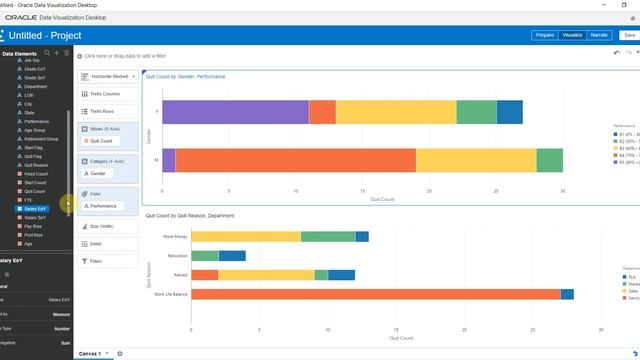Switch to the Prepare tab
Image resolution: width=640 pixels, height=360 pixels.
544,36
